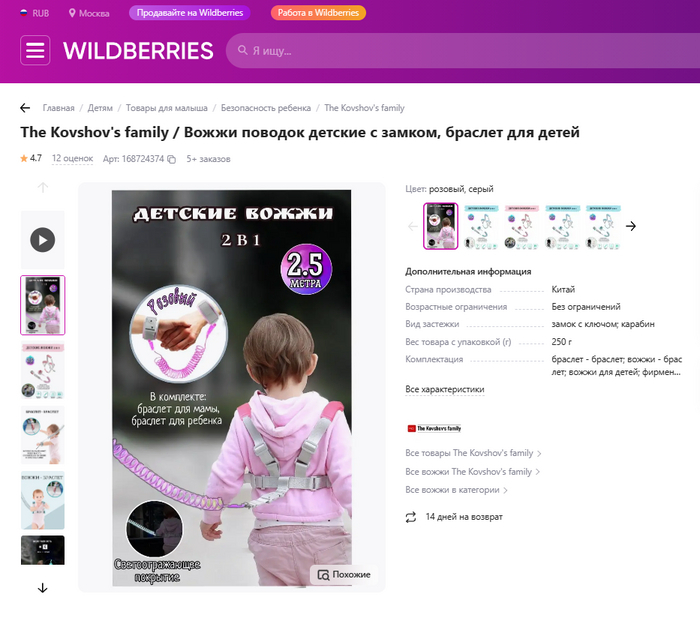Focus the Я ищу search field
Screen dimensions: 700x624
pyautogui.click(x=462, y=50)
